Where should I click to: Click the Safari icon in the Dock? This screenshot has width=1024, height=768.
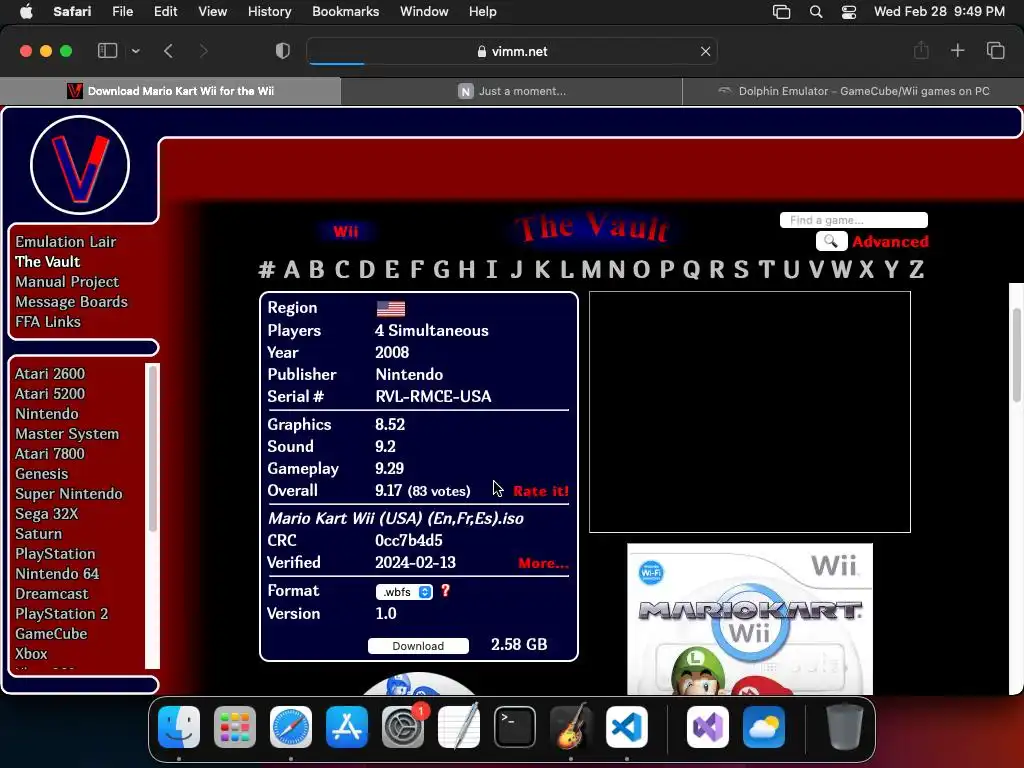point(291,727)
